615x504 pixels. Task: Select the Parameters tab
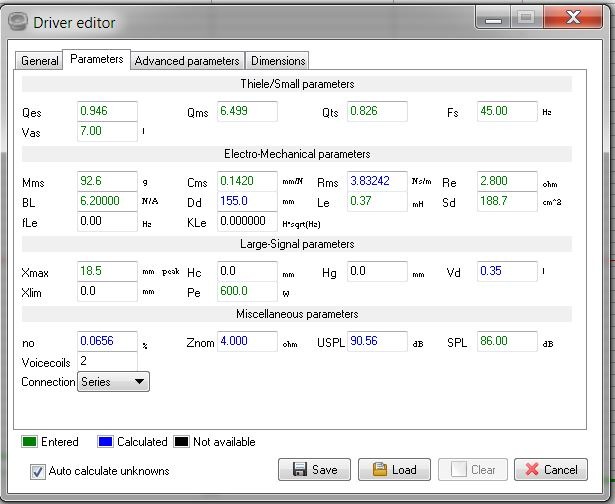point(96,59)
